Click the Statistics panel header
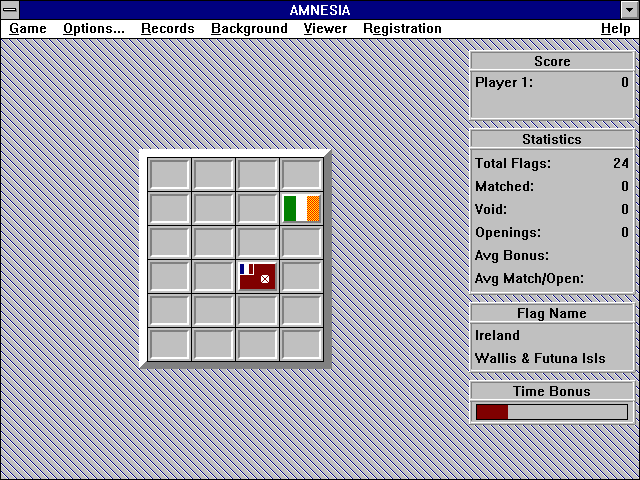640x480 pixels. click(x=552, y=139)
